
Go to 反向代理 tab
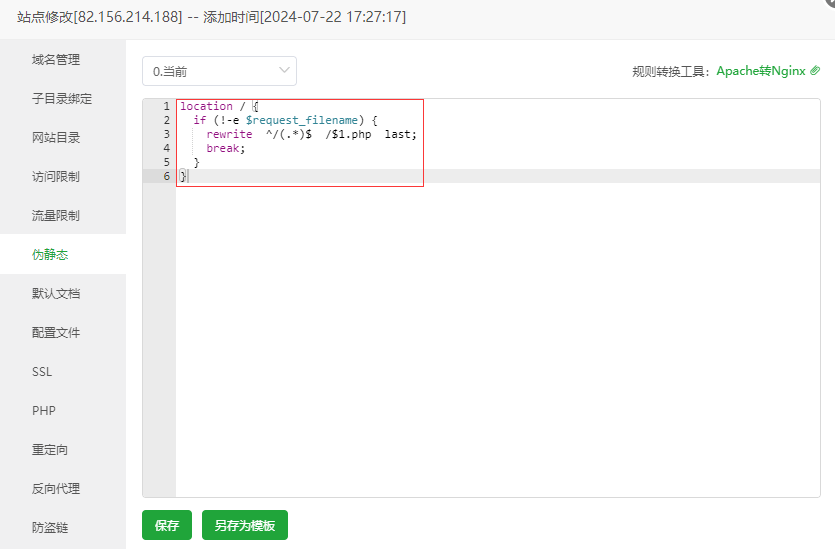(x=56, y=488)
